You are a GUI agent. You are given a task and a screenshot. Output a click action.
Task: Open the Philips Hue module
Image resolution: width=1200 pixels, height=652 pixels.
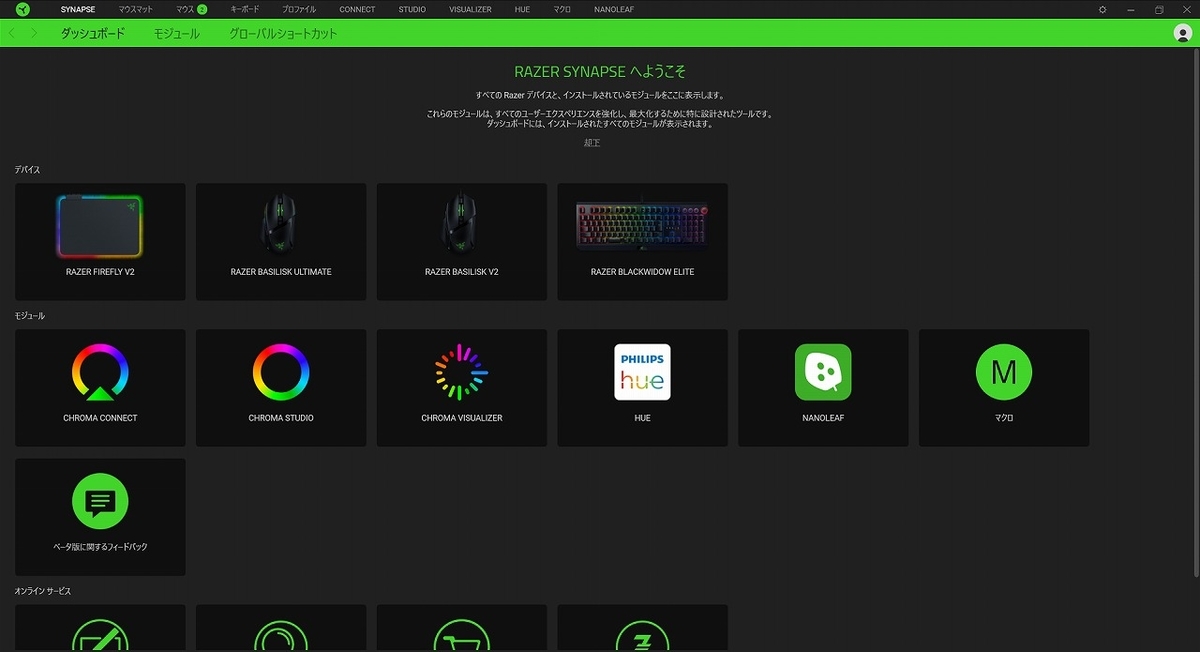coord(642,387)
